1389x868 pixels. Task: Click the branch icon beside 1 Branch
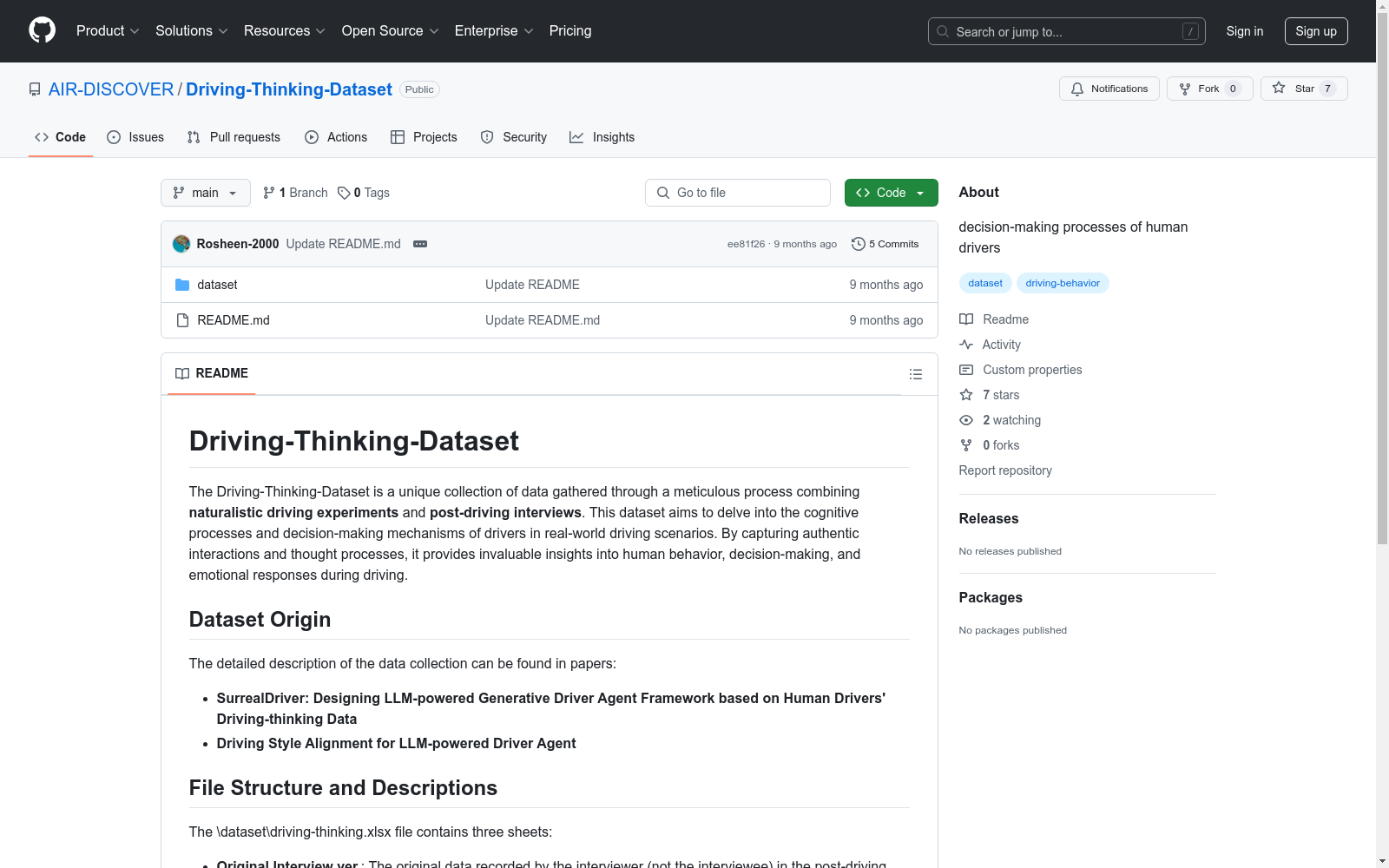[269, 193]
